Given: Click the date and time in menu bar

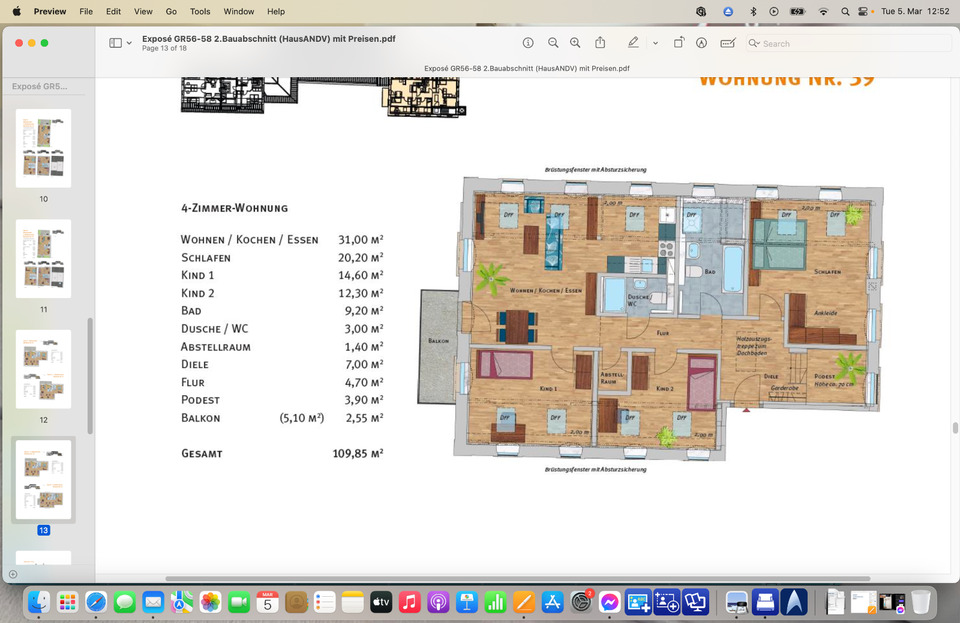Looking at the screenshot, I should click(x=915, y=11).
